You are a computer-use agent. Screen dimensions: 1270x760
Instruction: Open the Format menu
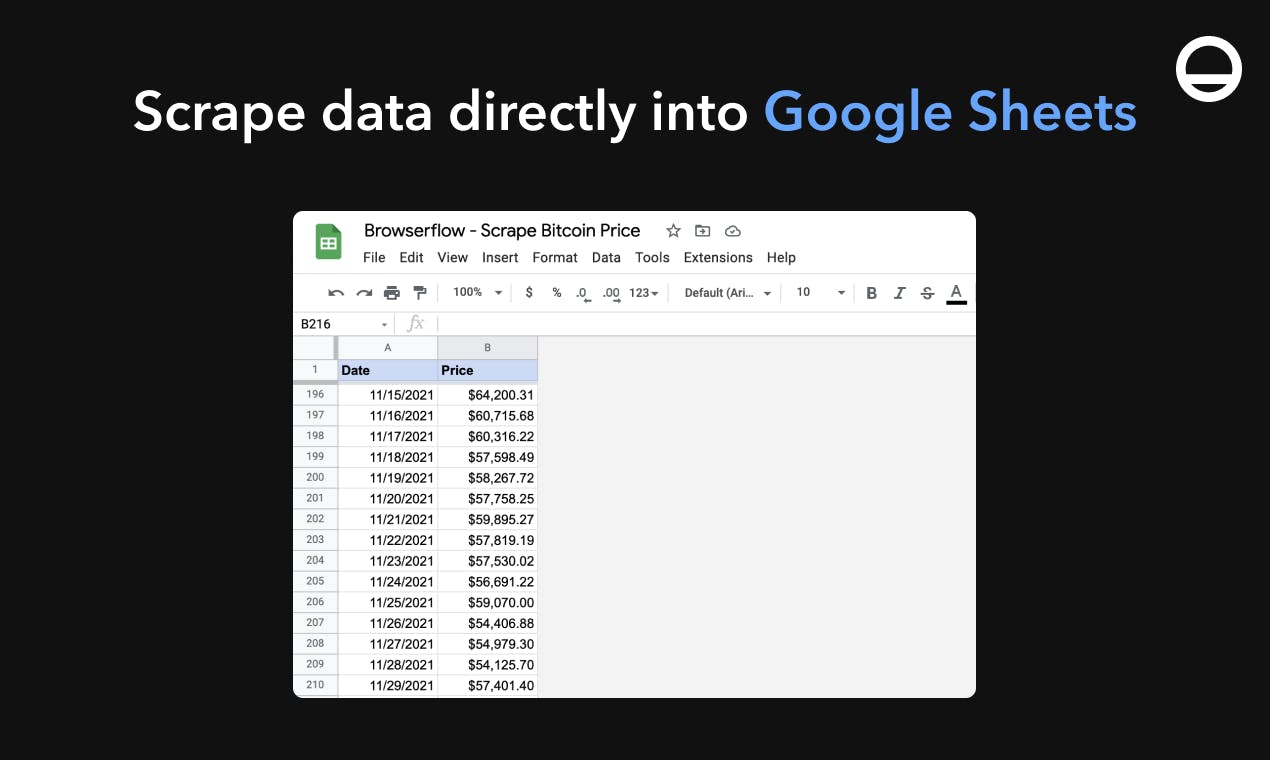pyautogui.click(x=555, y=257)
